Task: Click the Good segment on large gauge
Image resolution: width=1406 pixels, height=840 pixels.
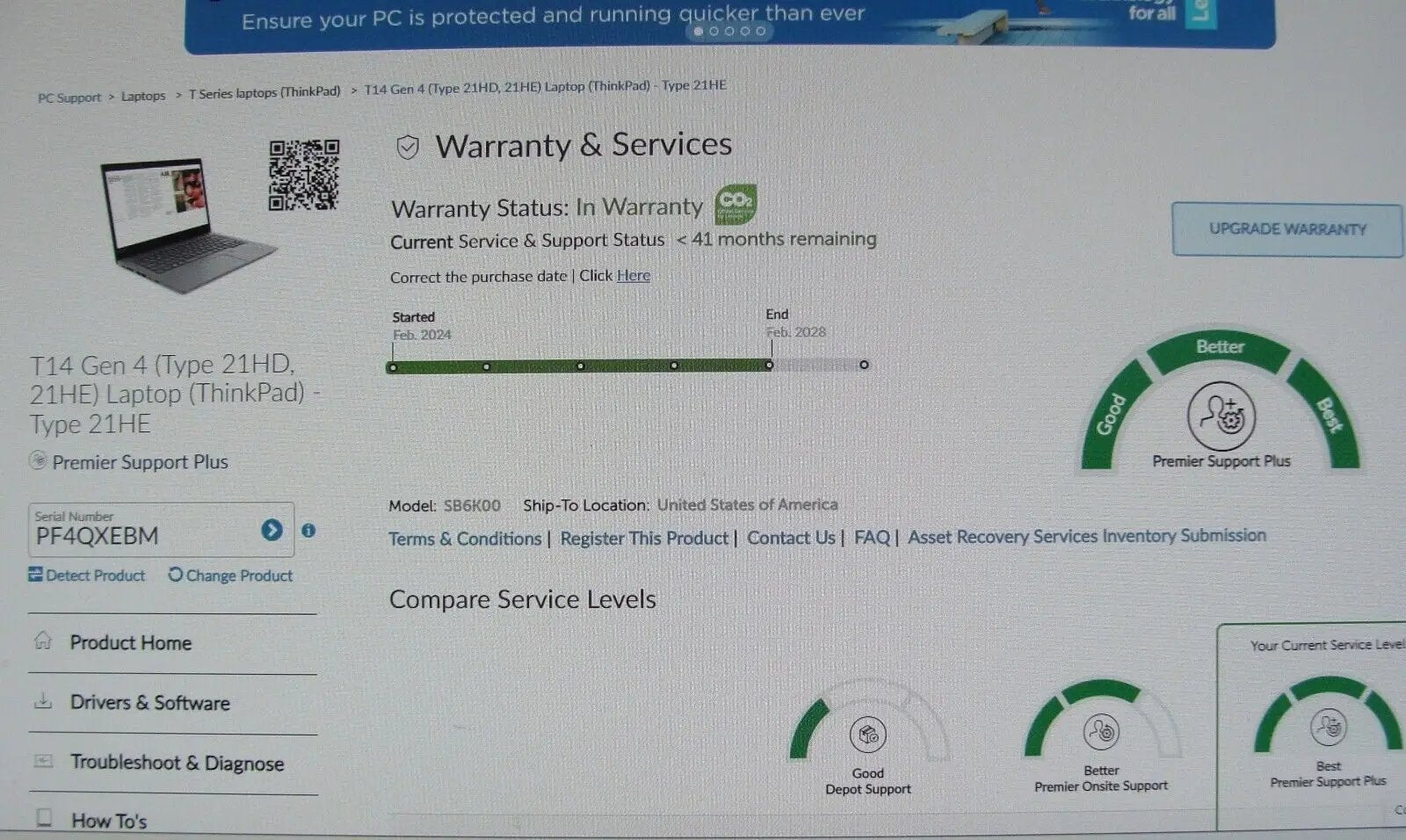Action: click(1112, 413)
